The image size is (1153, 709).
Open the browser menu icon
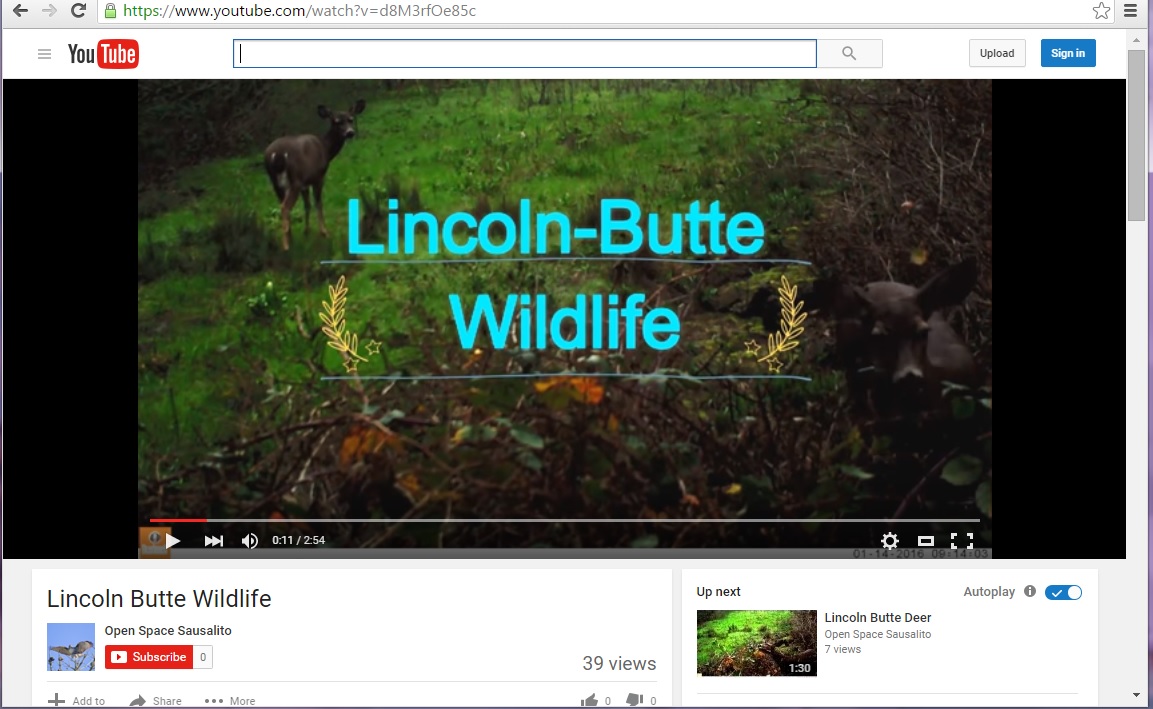pos(1133,11)
